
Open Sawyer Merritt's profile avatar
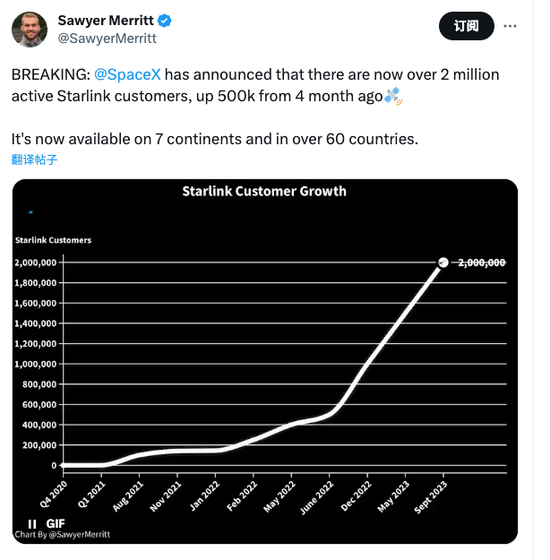(30, 29)
